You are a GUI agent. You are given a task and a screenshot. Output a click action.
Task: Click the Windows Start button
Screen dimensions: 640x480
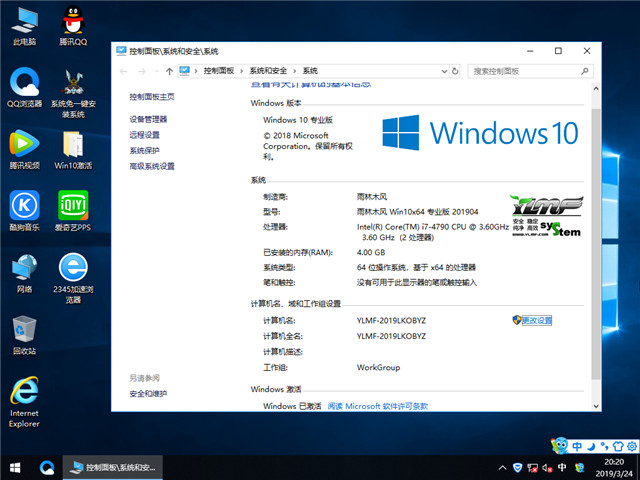15,467
